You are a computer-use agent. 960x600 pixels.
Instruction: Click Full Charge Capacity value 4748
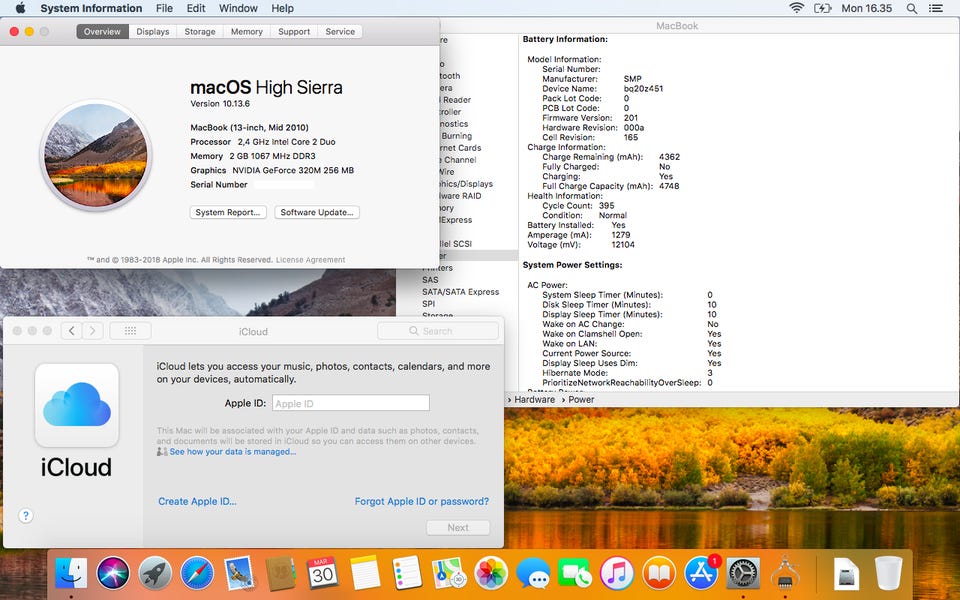[669, 186]
